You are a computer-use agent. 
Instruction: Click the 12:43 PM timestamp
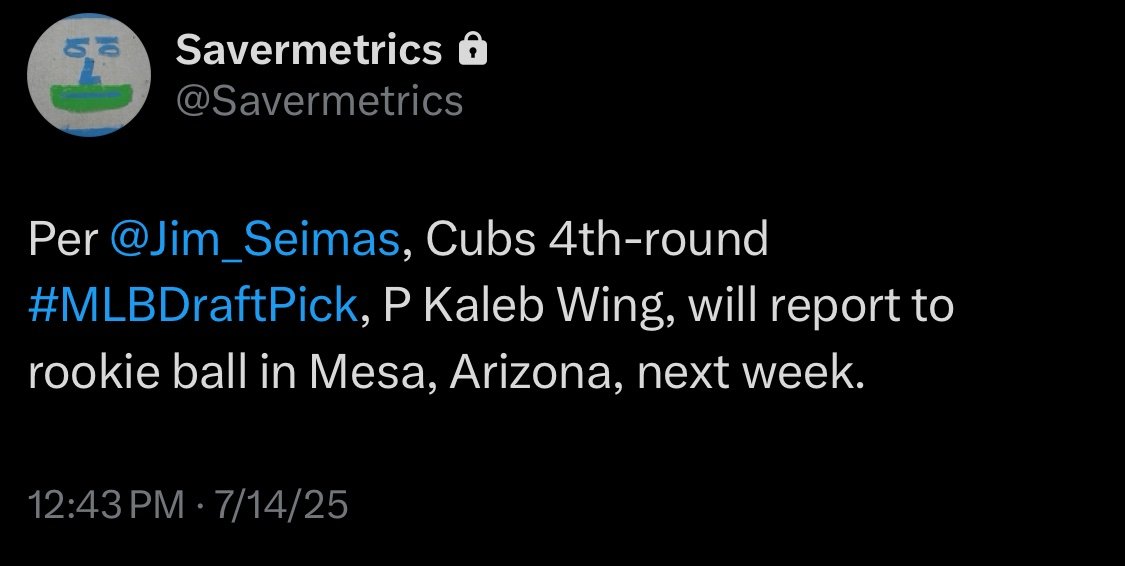[x=107, y=505]
